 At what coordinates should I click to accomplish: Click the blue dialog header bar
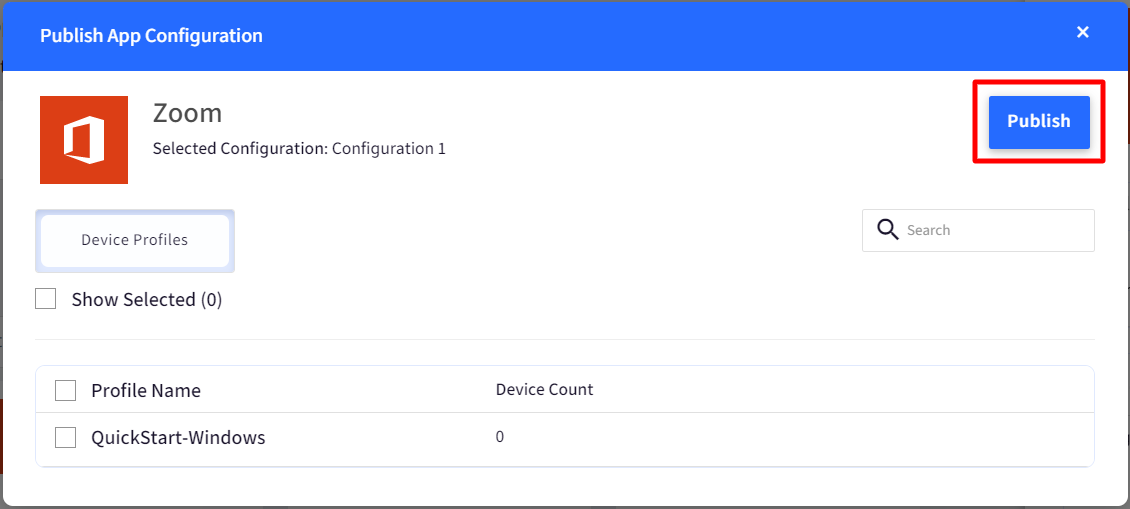[x=565, y=35]
